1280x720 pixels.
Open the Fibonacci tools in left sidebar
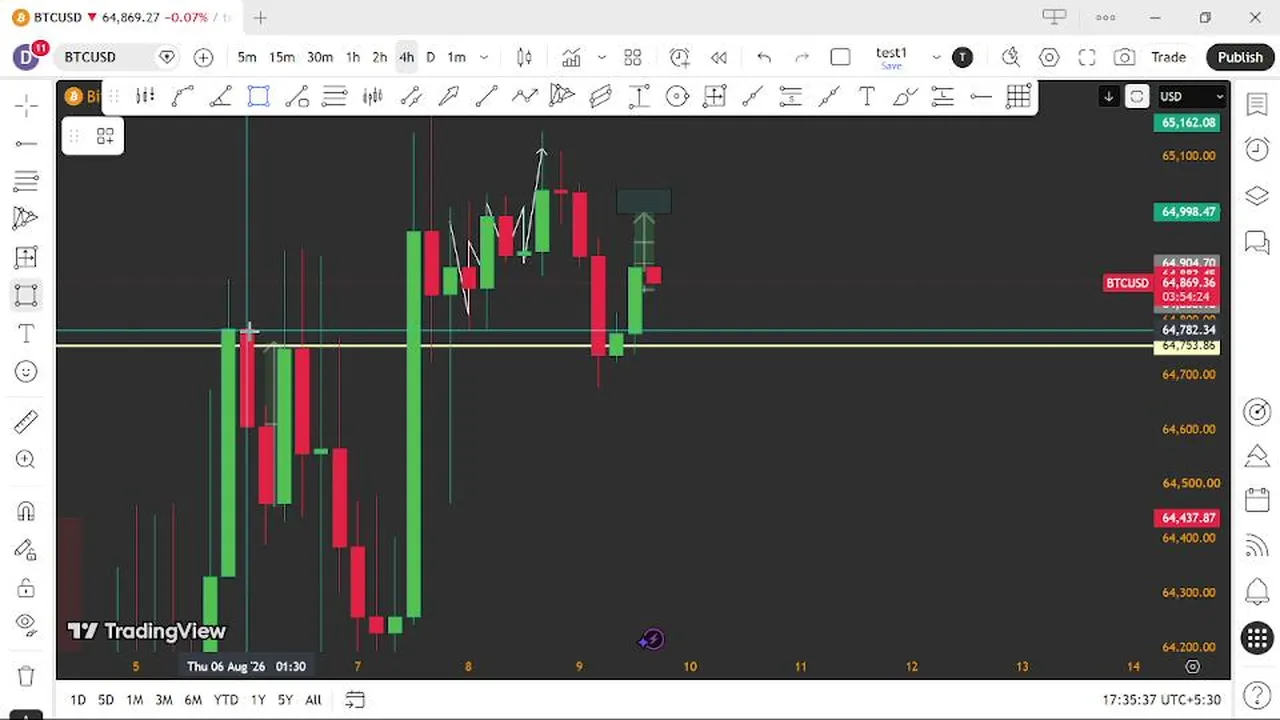pyautogui.click(x=26, y=181)
